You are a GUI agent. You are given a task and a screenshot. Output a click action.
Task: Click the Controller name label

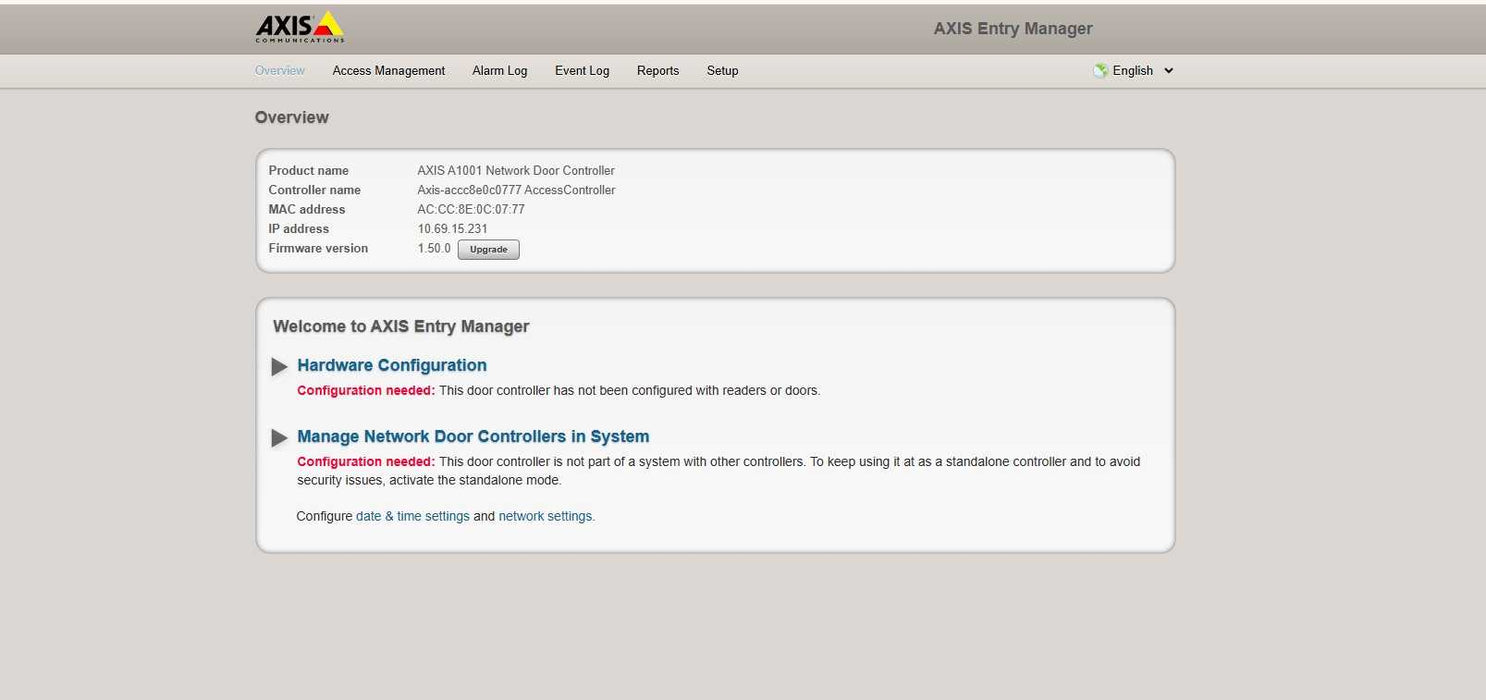tap(315, 190)
